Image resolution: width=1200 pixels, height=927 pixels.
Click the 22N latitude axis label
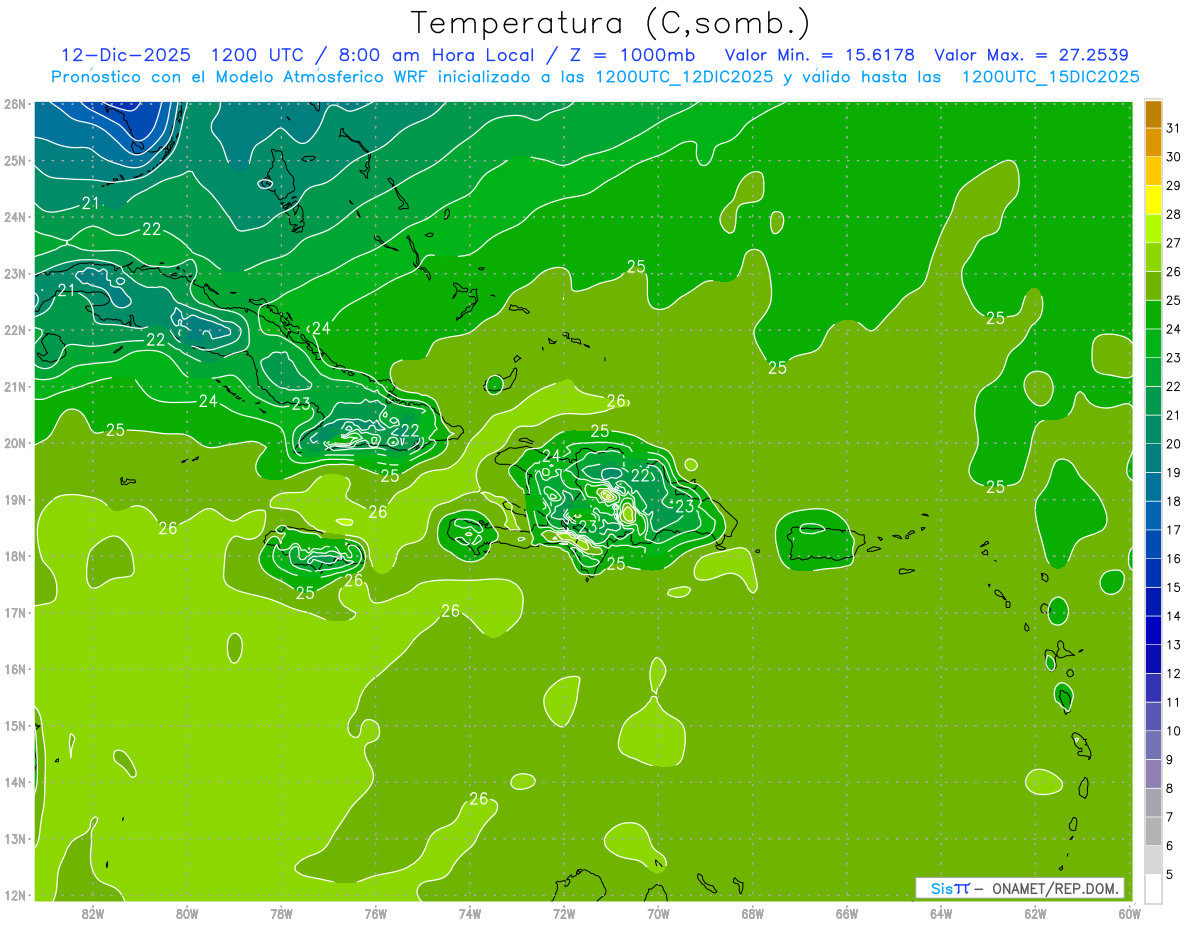click(x=14, y=330)
